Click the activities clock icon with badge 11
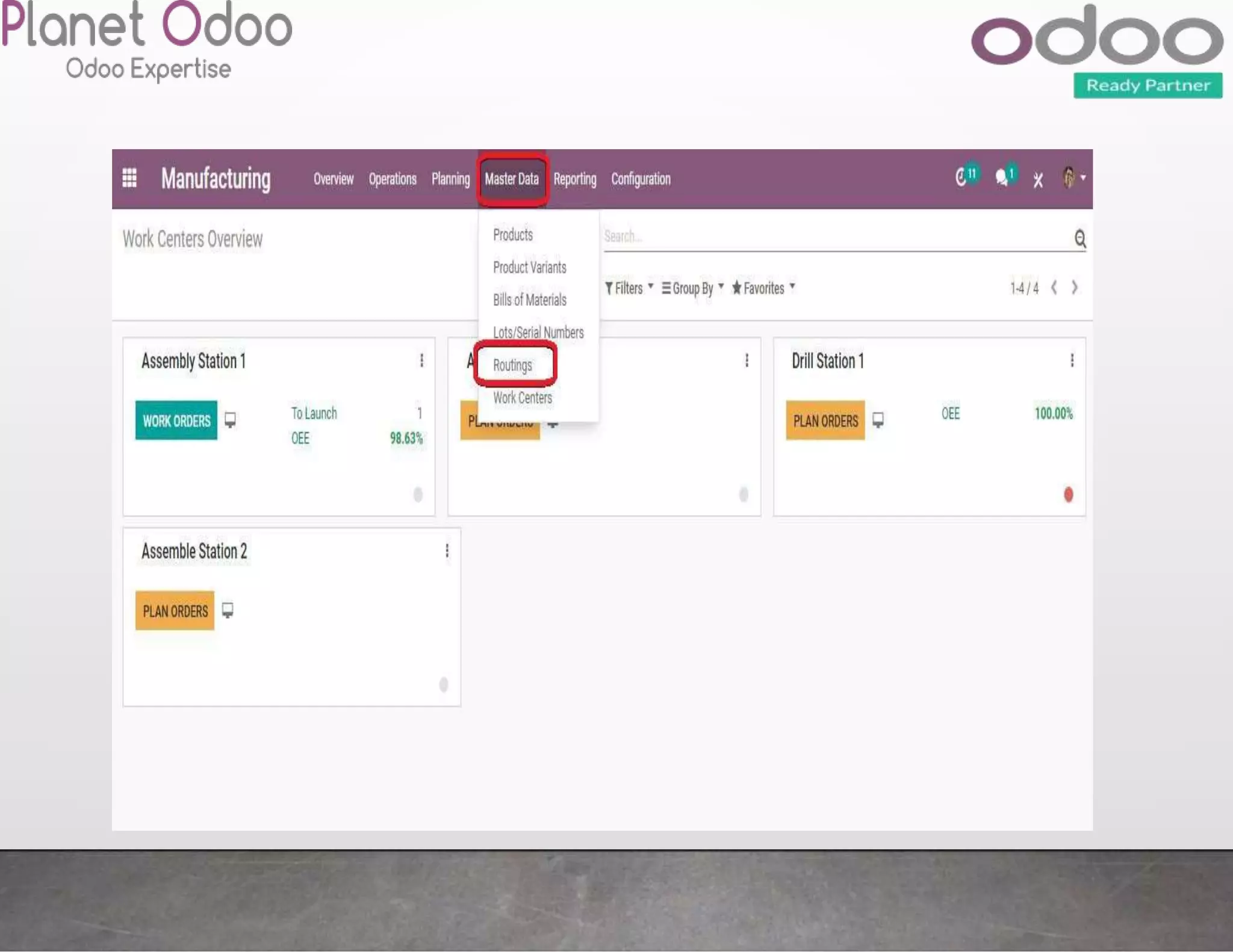This screenshot has width=1233, height=952. click(x=963, y=178)
